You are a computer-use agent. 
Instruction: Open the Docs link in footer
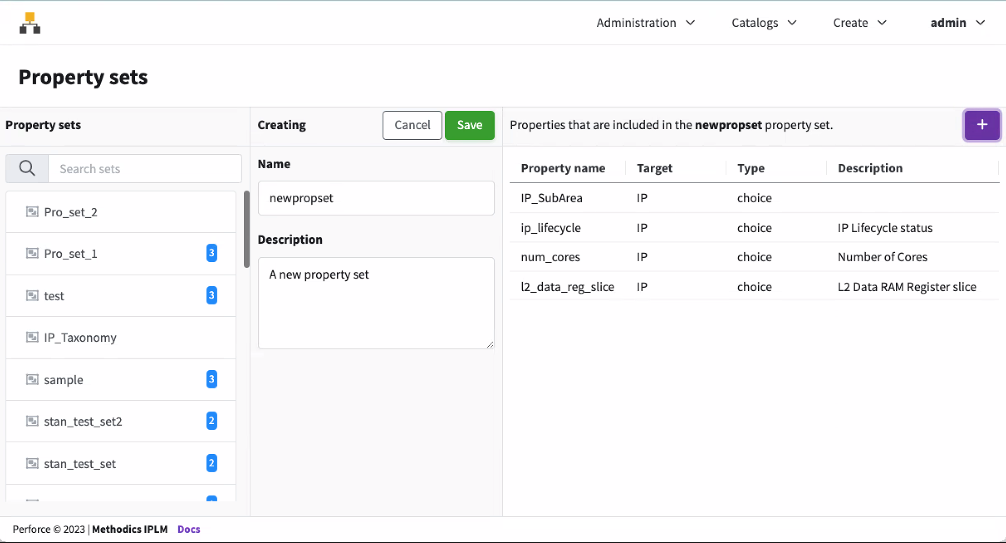point(188,529)
